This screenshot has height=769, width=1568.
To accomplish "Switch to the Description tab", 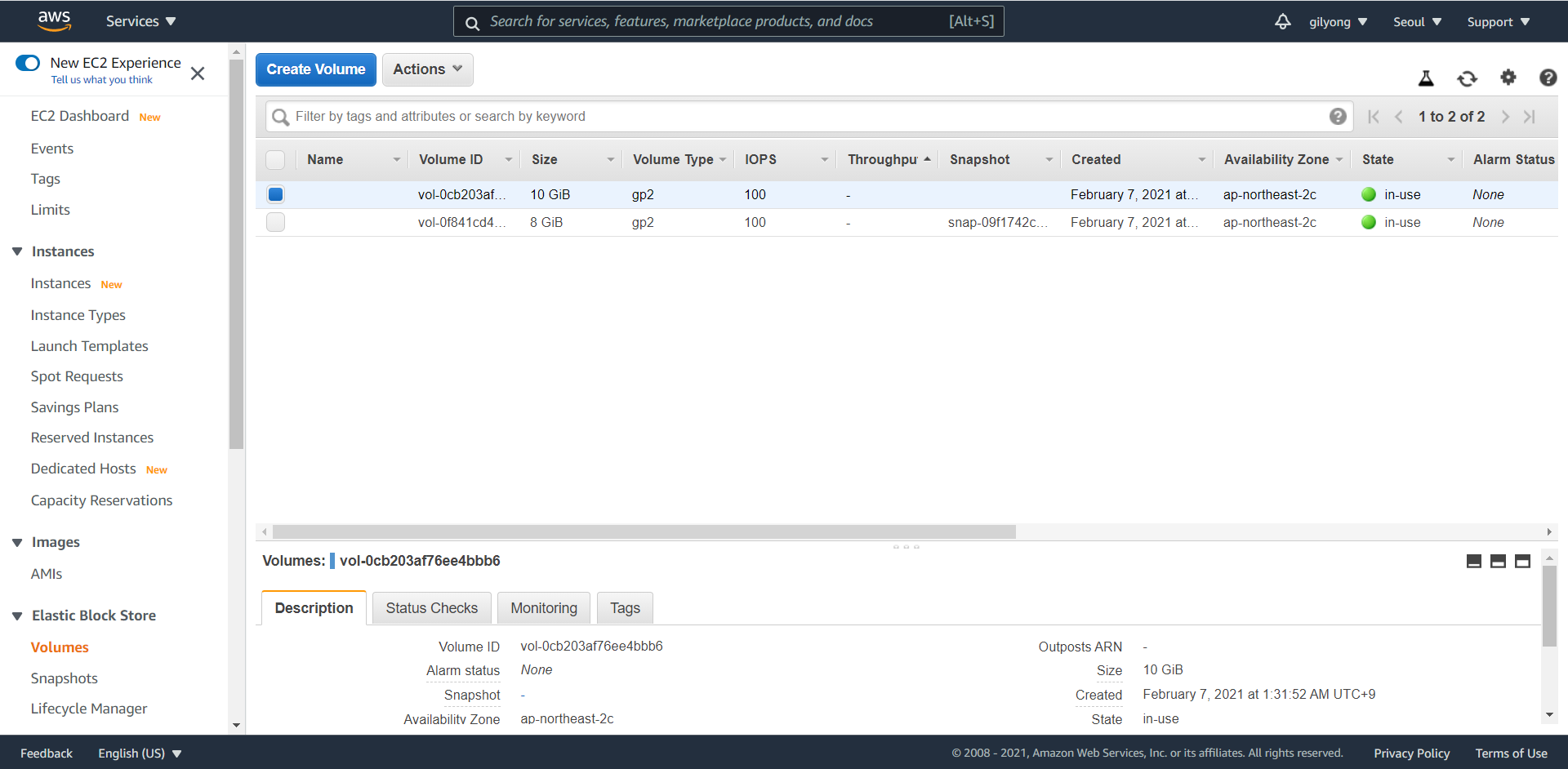I will click(x=314, y=608).
